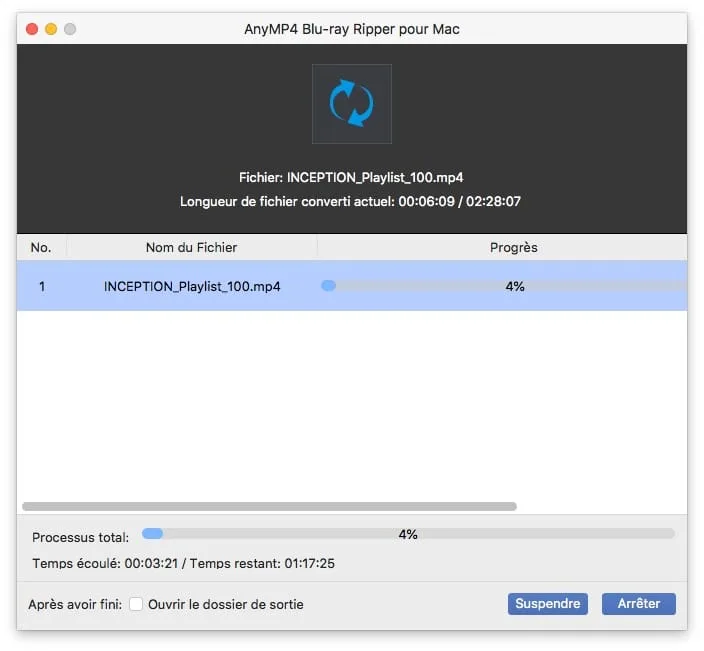This screenshot has width=704, height=651.
Task: Click the blue conversion refresh icon
Action: click(x=352, y=104)
